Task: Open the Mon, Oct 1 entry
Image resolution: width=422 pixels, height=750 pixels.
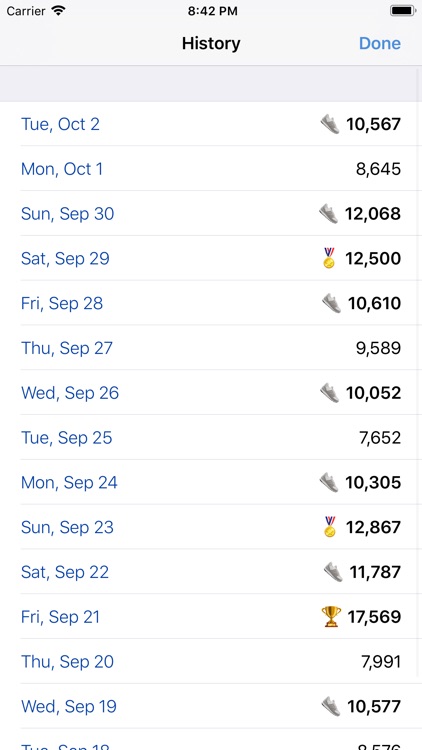Action: pyautogui.click(x=211, y=169)
